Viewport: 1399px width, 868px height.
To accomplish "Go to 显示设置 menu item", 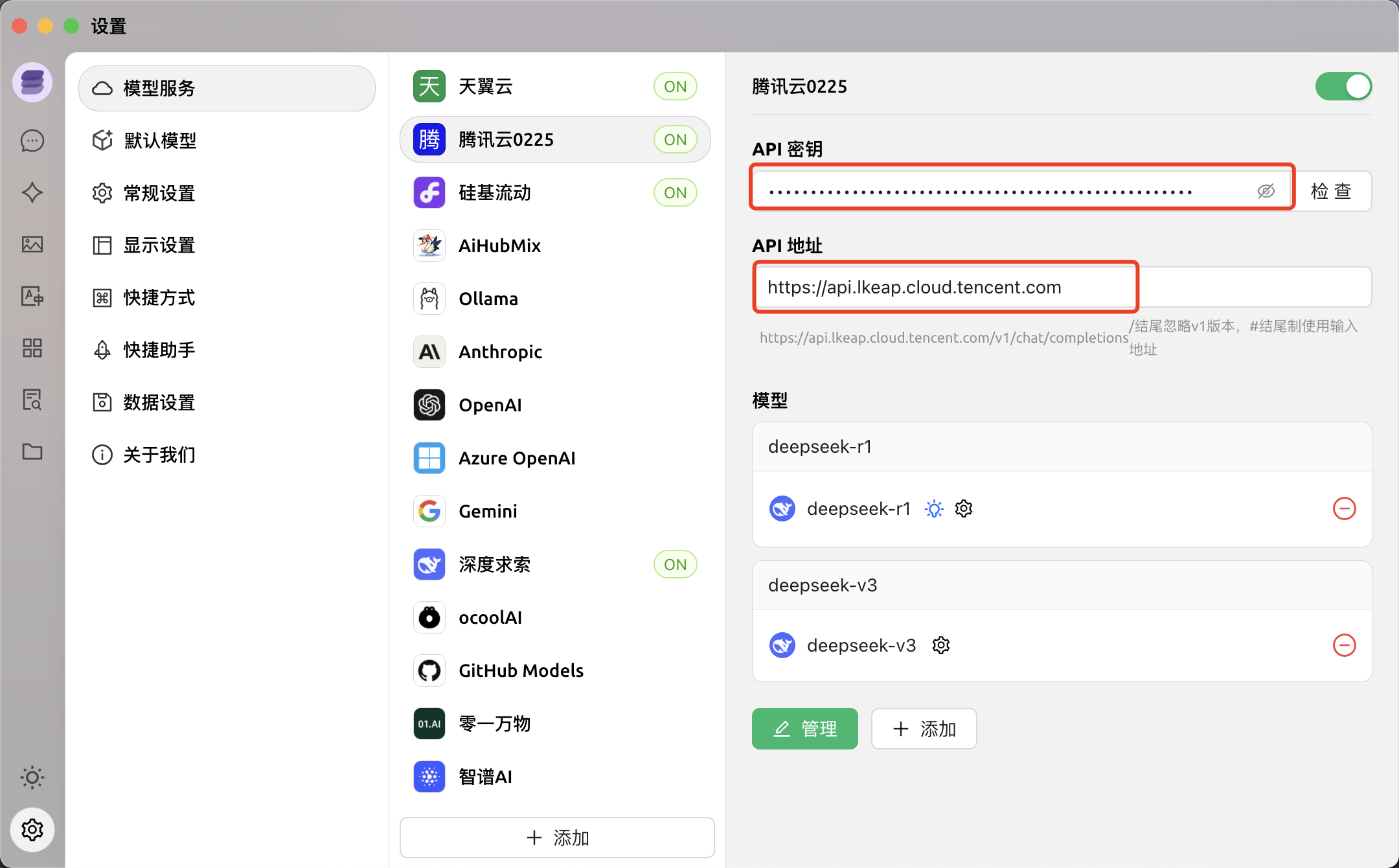I will point(160,246).
